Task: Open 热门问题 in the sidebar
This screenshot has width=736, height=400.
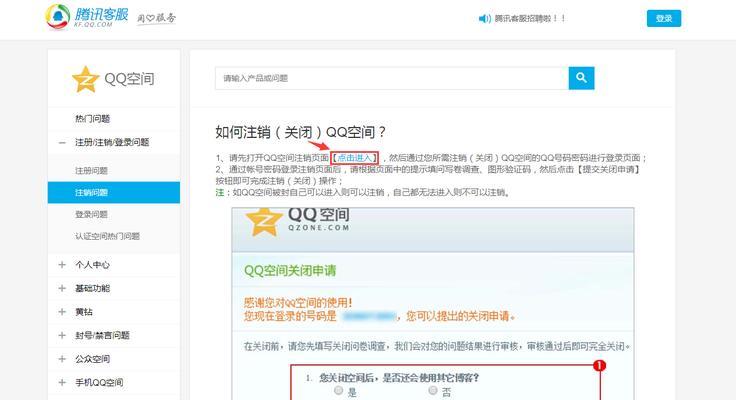Action: 92,119
